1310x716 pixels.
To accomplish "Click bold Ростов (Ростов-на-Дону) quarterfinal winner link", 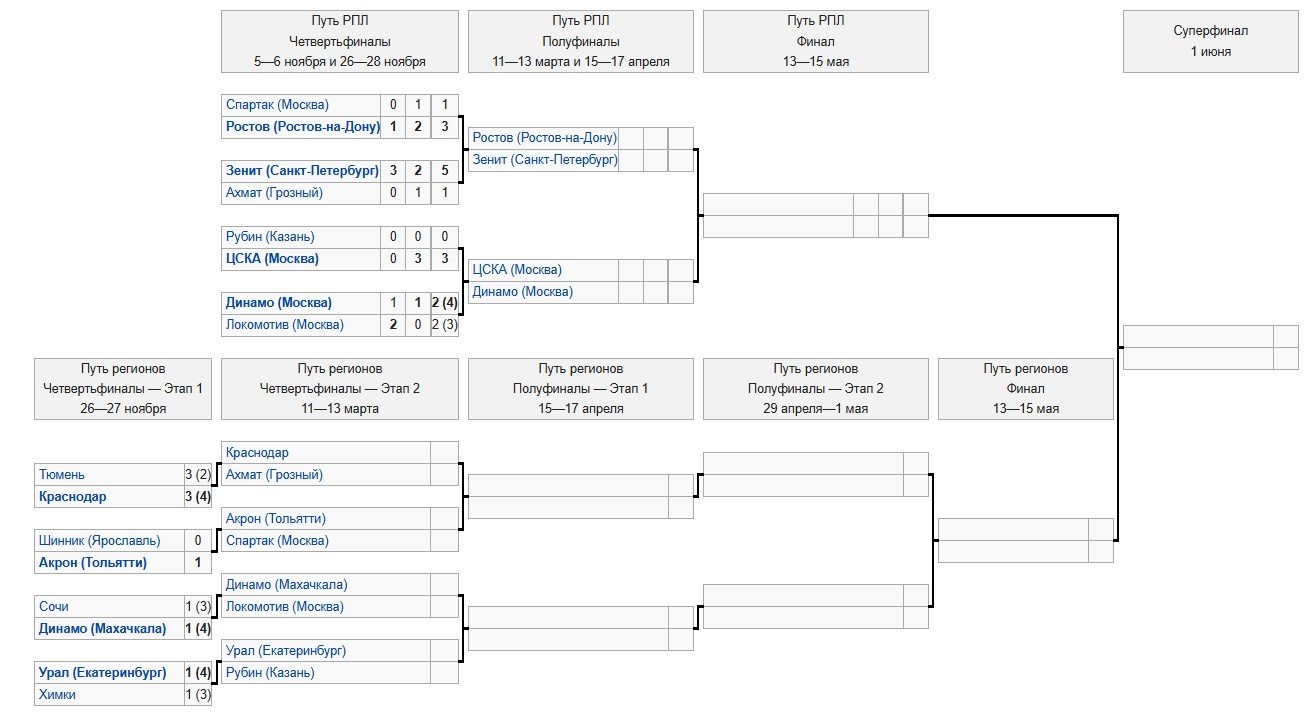I will click(302, 126).
